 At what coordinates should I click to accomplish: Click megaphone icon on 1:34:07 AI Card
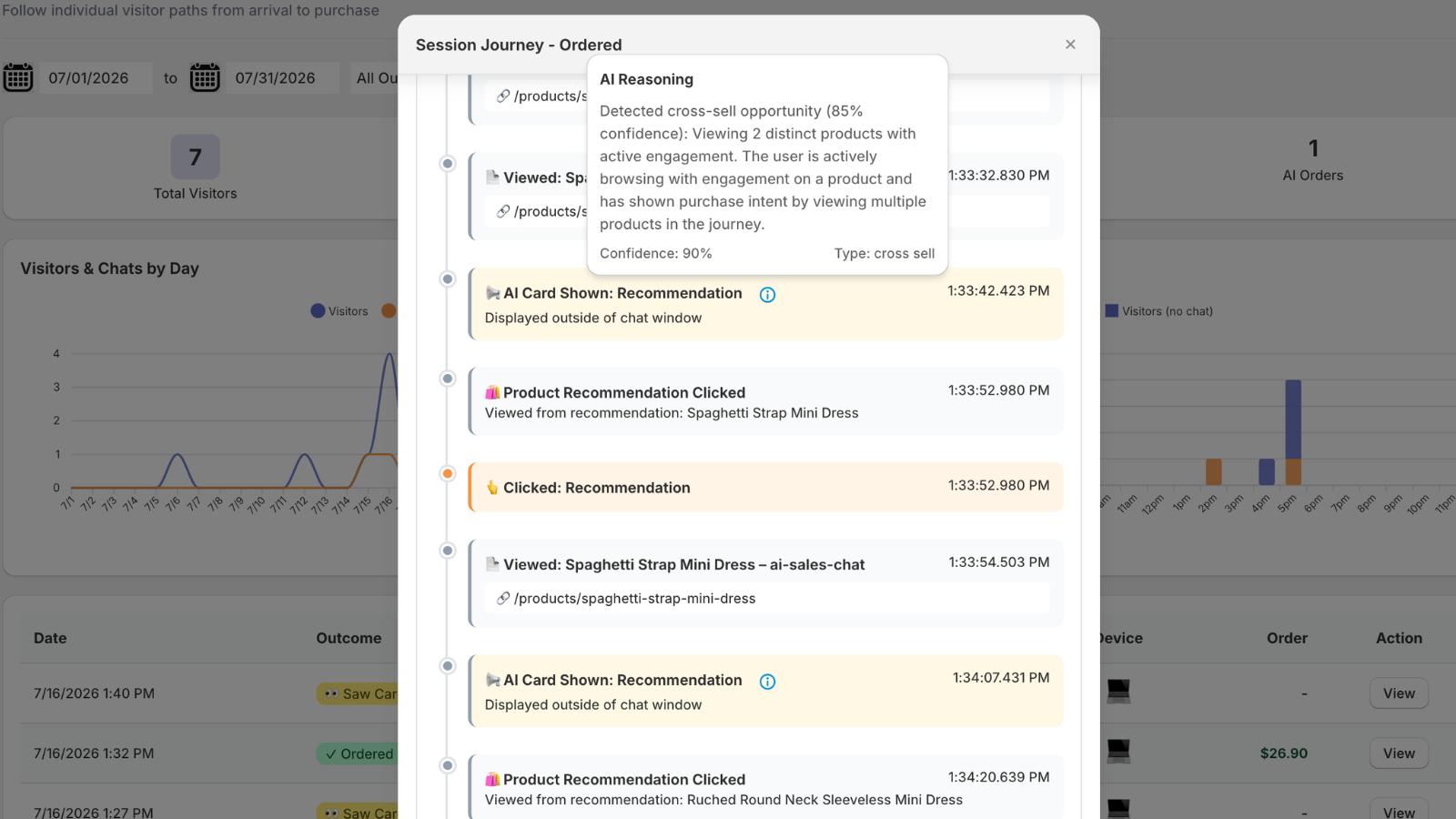coord(492,680)
